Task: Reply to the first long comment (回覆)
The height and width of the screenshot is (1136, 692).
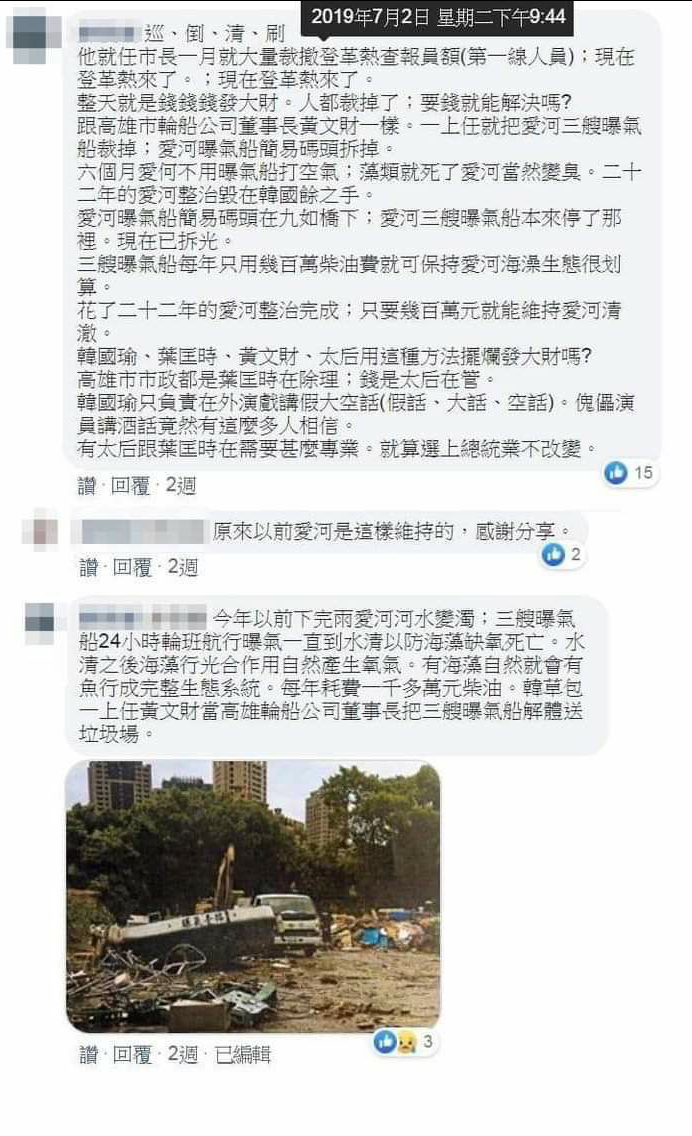Action: 130,485
